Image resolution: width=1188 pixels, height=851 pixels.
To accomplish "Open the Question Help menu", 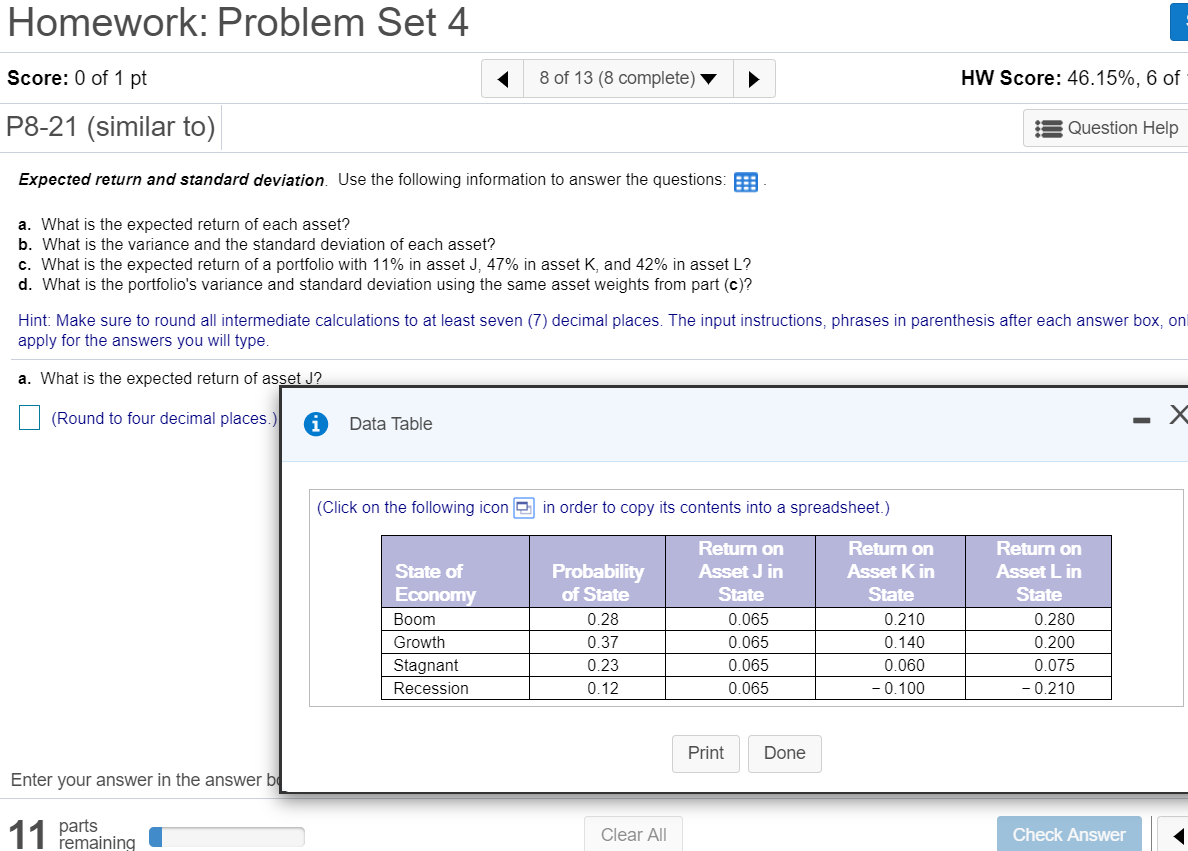I will 1106,128.
